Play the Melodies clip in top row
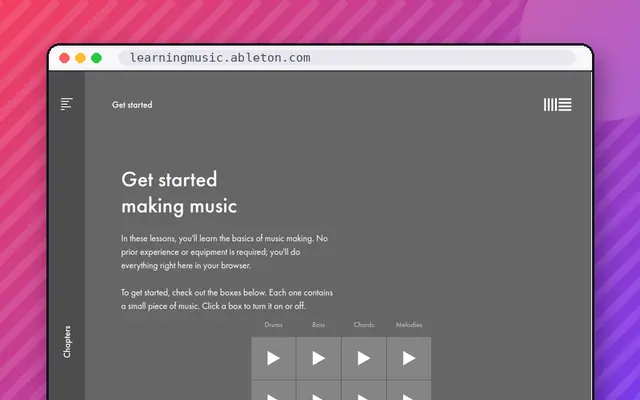Viewport: 640px width, 400px height. pyautogui.click(x=409, y=358)
